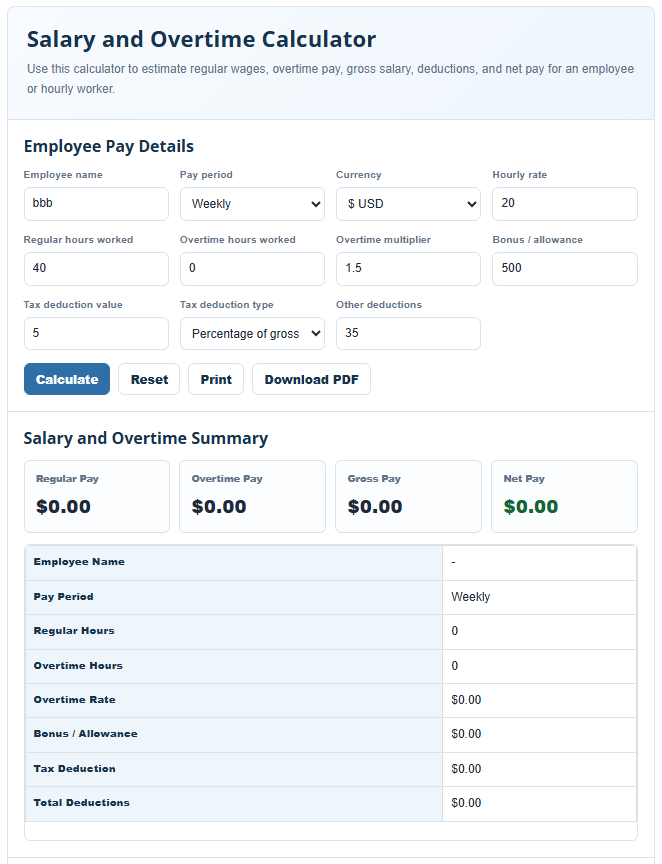Click the Total Deductions $0.00 value
Image resolution: width=662 pixels, height=864 pixels.
click(x=466, y=803)
